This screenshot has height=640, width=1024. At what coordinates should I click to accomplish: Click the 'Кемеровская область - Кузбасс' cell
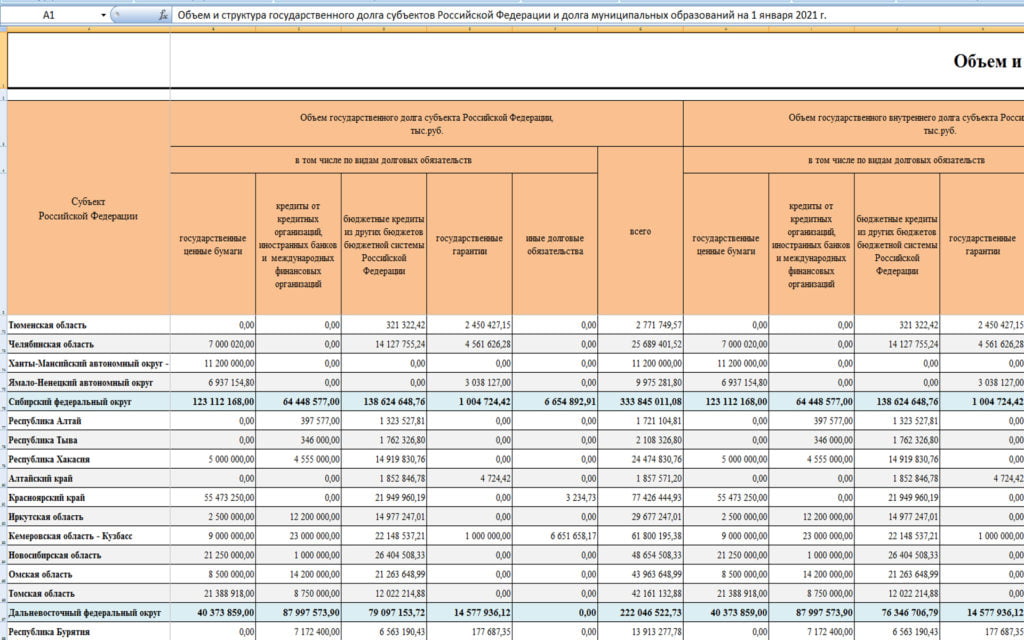[x=88, y=536]
